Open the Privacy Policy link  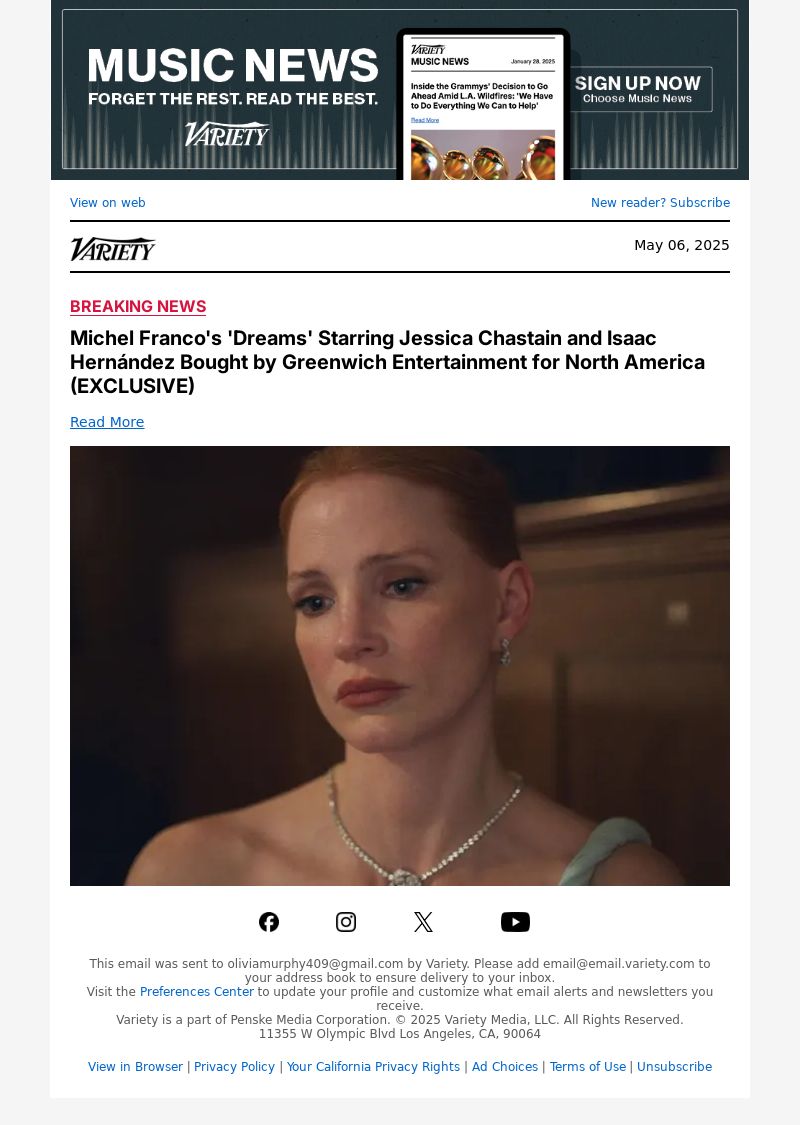click(x=234, y=1067)
